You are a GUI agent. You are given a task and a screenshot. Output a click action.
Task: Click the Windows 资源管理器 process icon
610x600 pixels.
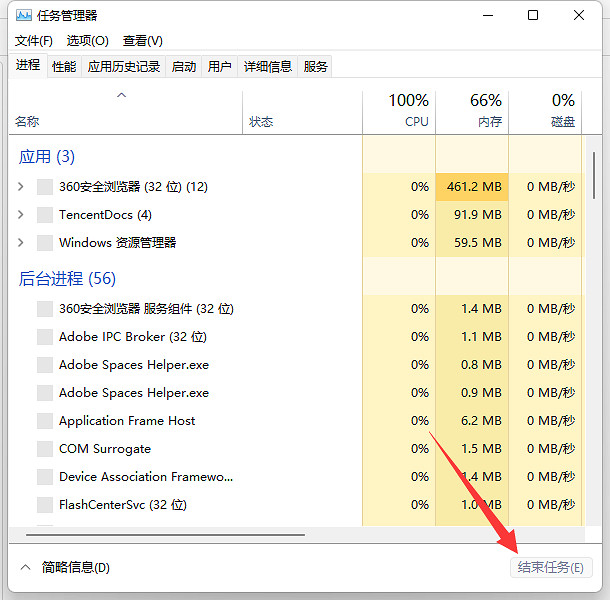click(44, 243)
